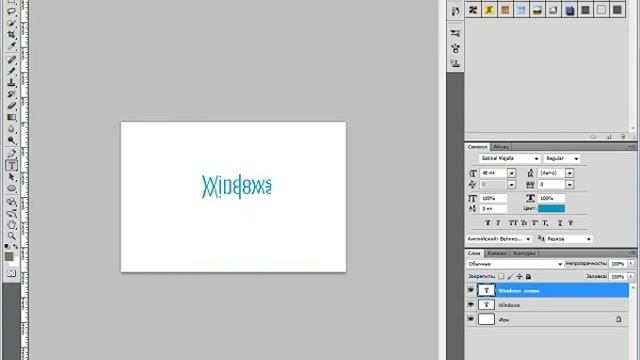Select the Crop tool

(x=12, y=34)
